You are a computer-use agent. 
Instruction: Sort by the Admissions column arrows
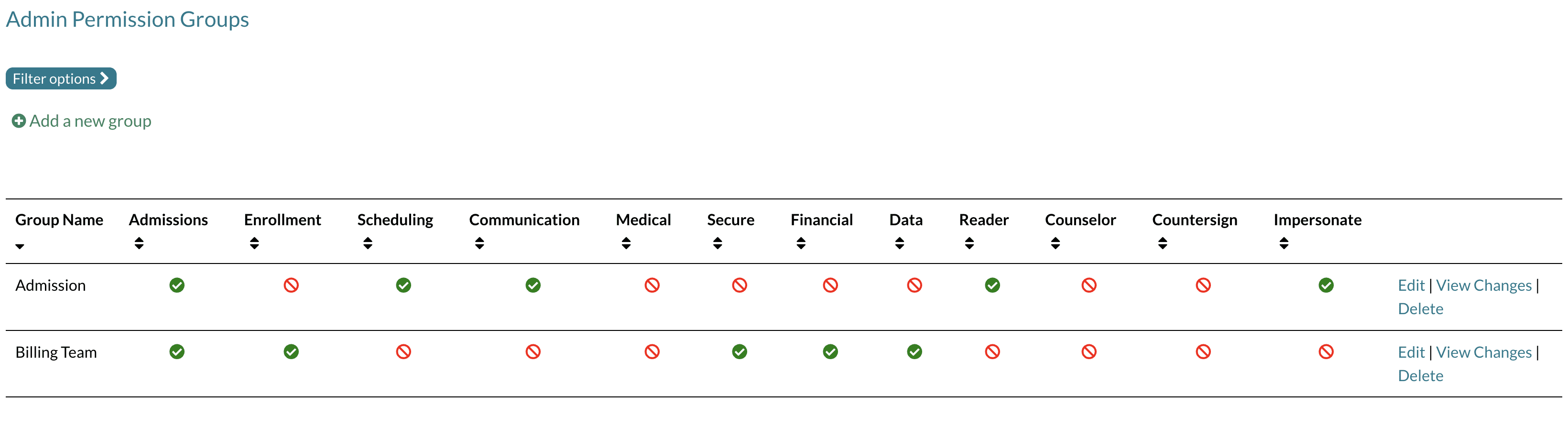pyautogui.click(x=139, y=243)
